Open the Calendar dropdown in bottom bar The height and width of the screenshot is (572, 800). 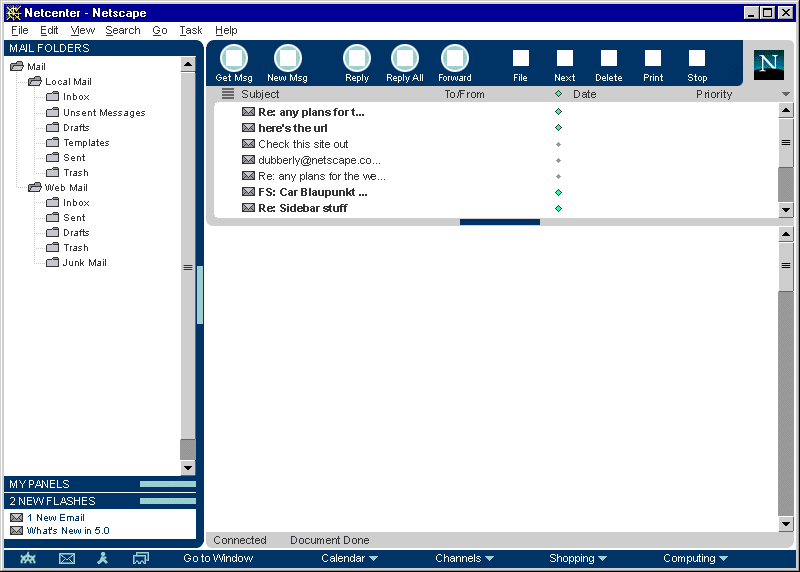tap(349, 558)
